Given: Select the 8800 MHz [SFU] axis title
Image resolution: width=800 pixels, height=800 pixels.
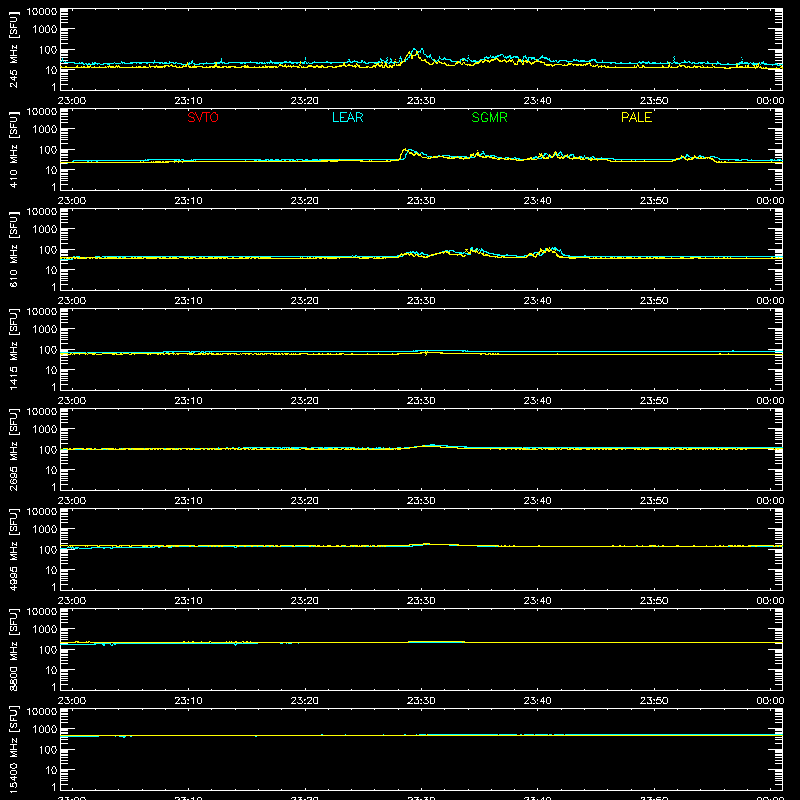Looking at the screenshot, I should coord(13,649).
